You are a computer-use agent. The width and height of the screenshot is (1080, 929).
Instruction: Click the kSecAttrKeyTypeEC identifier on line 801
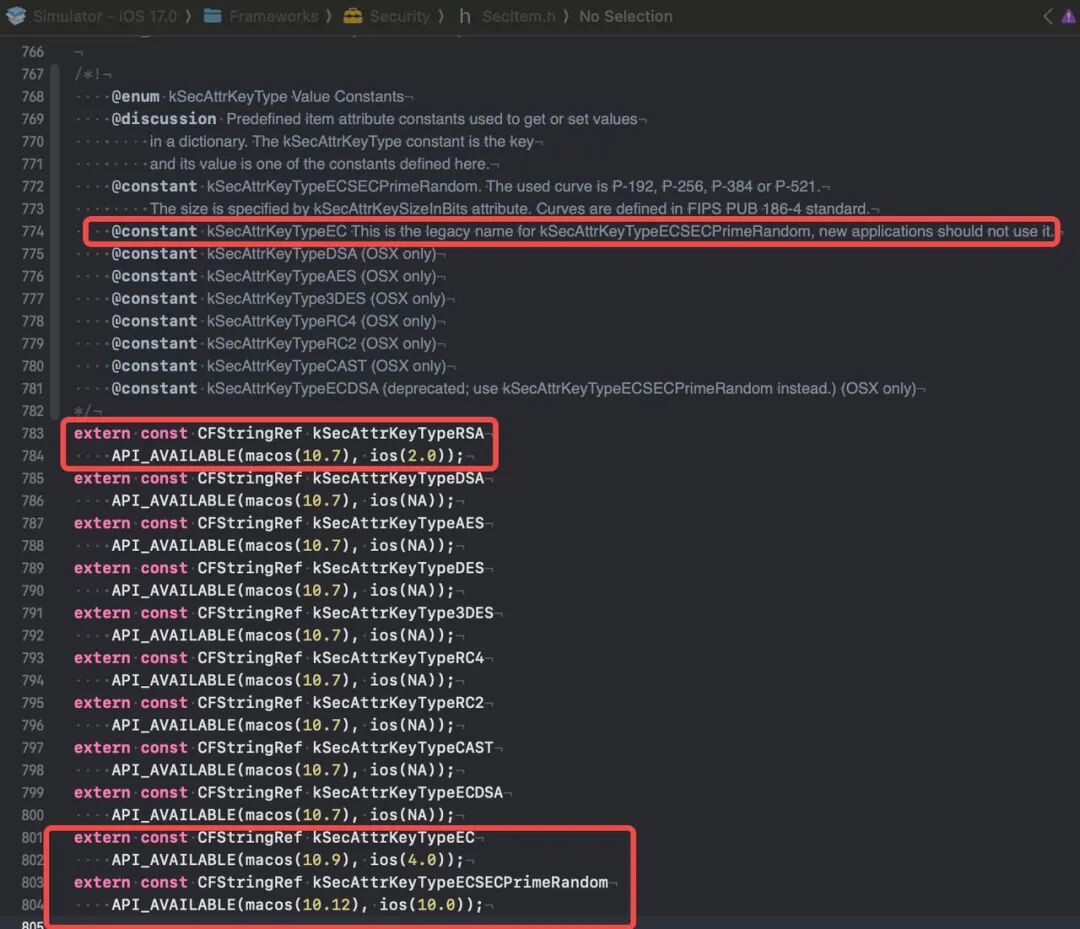393,837
